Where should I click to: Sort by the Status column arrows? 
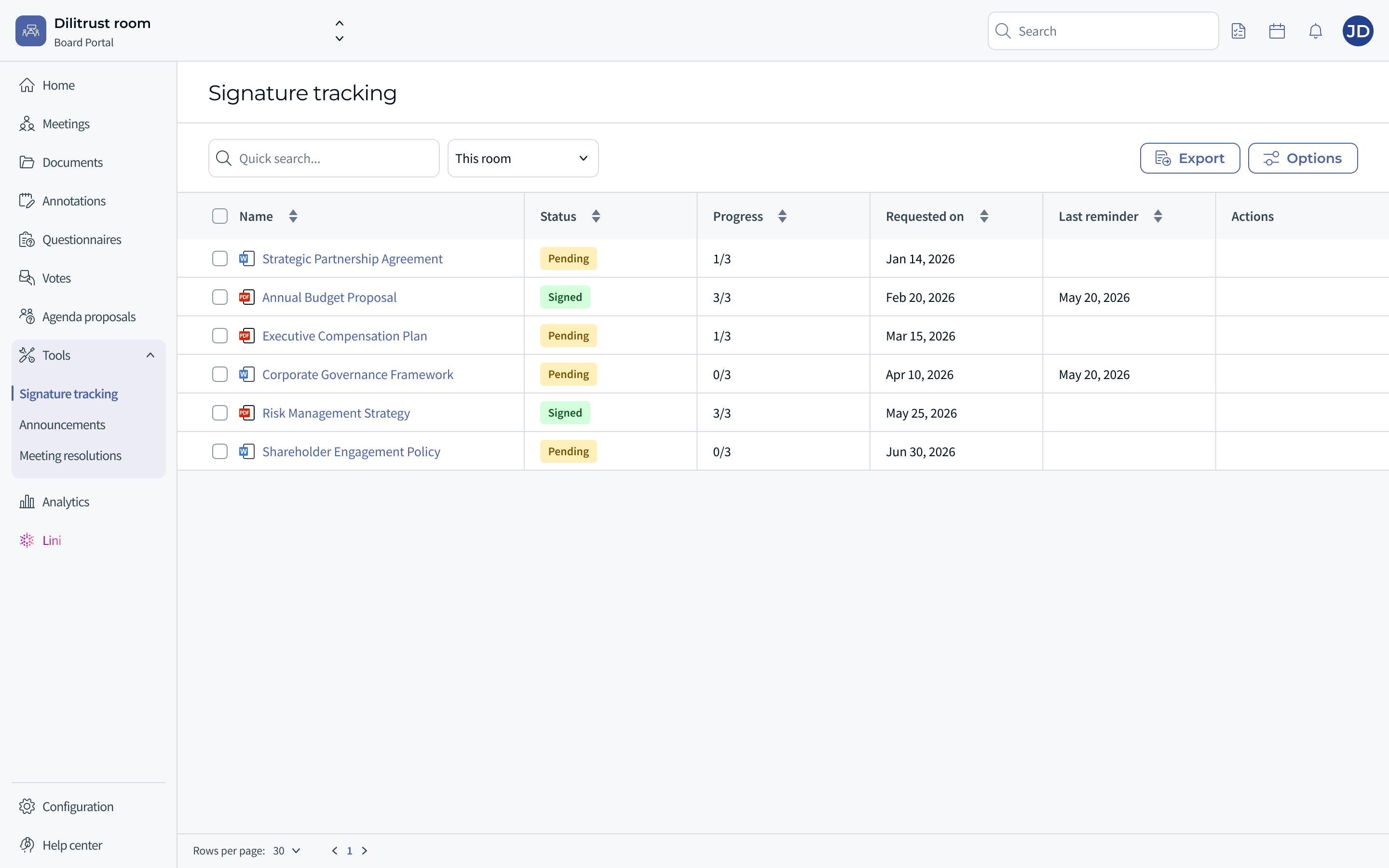[x=596, y=216]
